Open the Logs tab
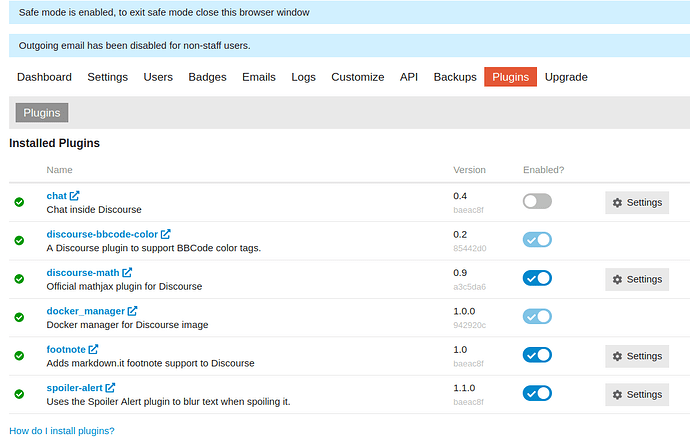The height and width of the screenshot is (440, 690). click(303, 77)
